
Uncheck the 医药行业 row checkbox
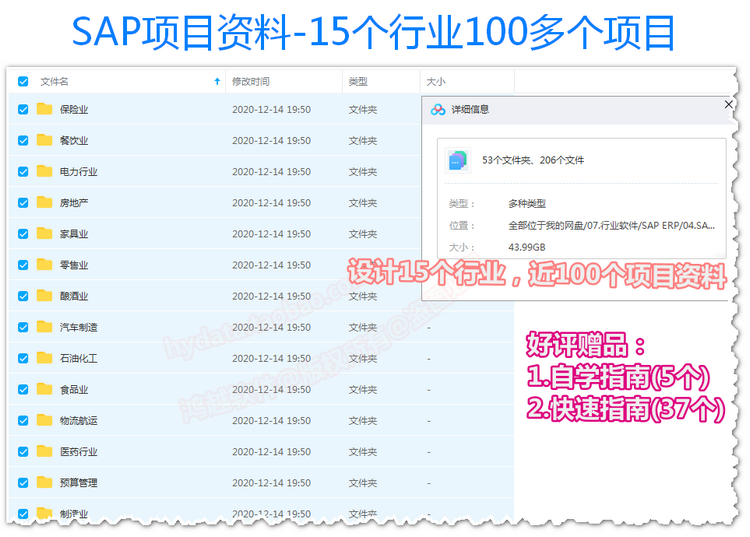coord(23,451)
